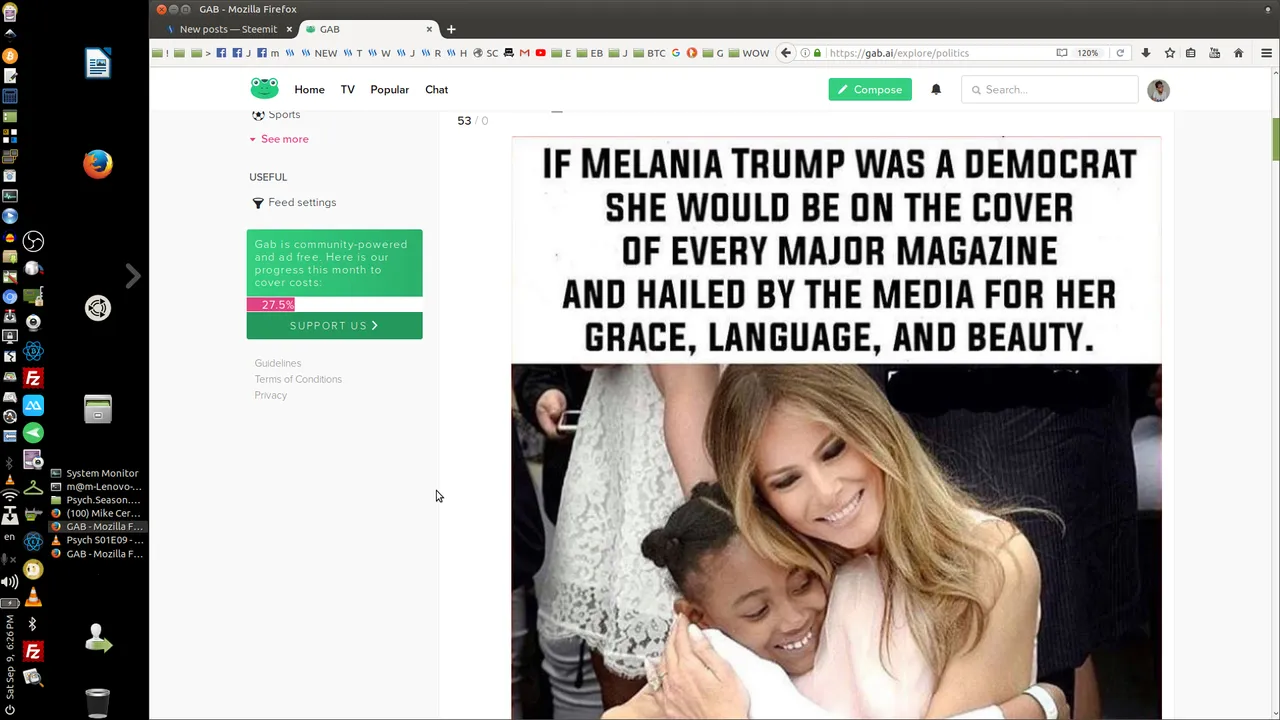Viewport: 1280px width, 720px height.
Task: Open the Dogecoin launcher icon
Action: 33,570
